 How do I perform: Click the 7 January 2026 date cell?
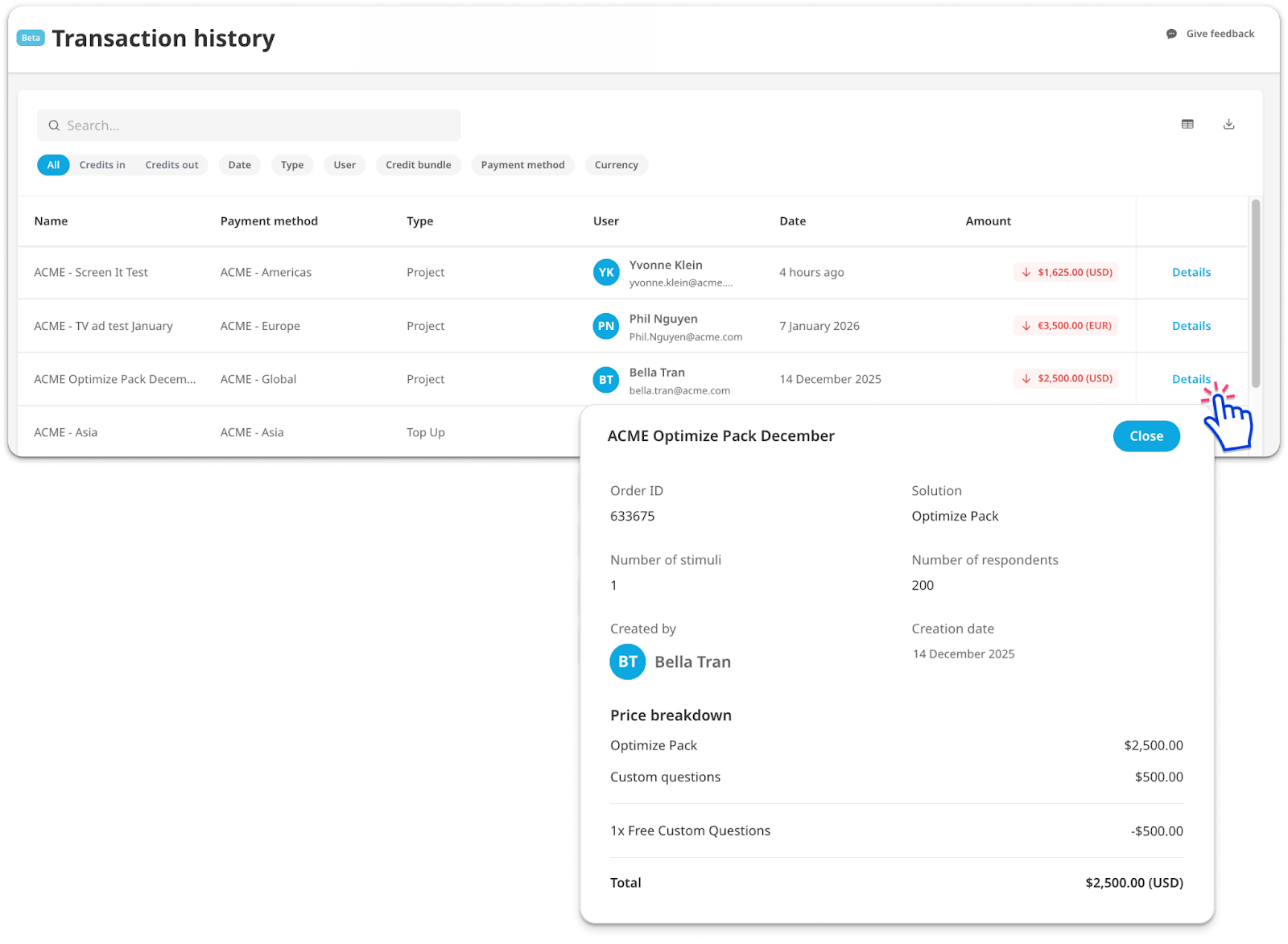point(819,326)
